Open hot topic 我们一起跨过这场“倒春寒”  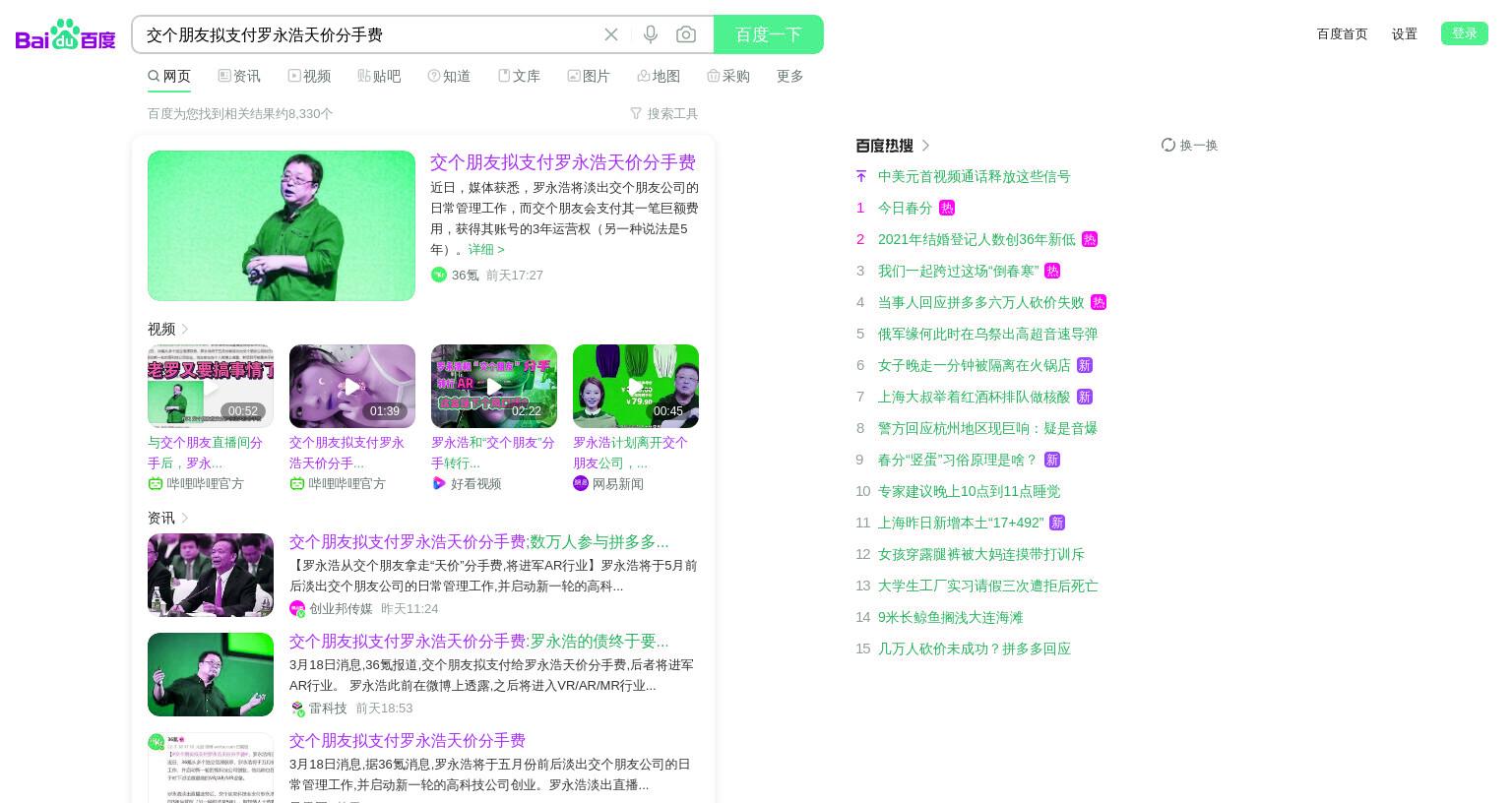[959, 271]
